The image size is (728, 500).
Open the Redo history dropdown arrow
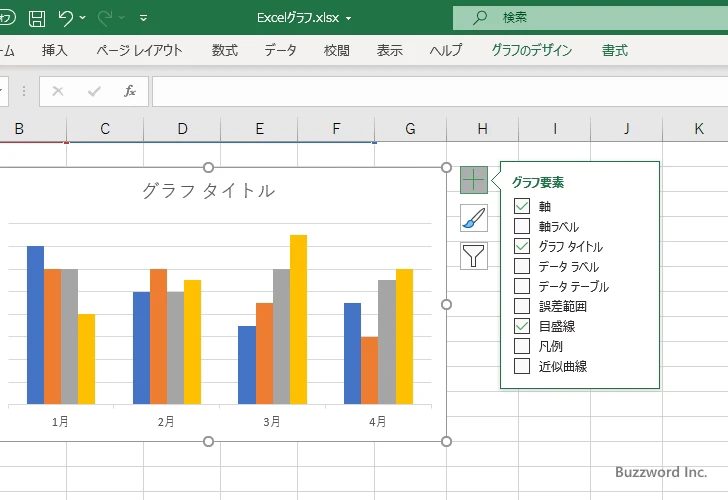point(122,18)
